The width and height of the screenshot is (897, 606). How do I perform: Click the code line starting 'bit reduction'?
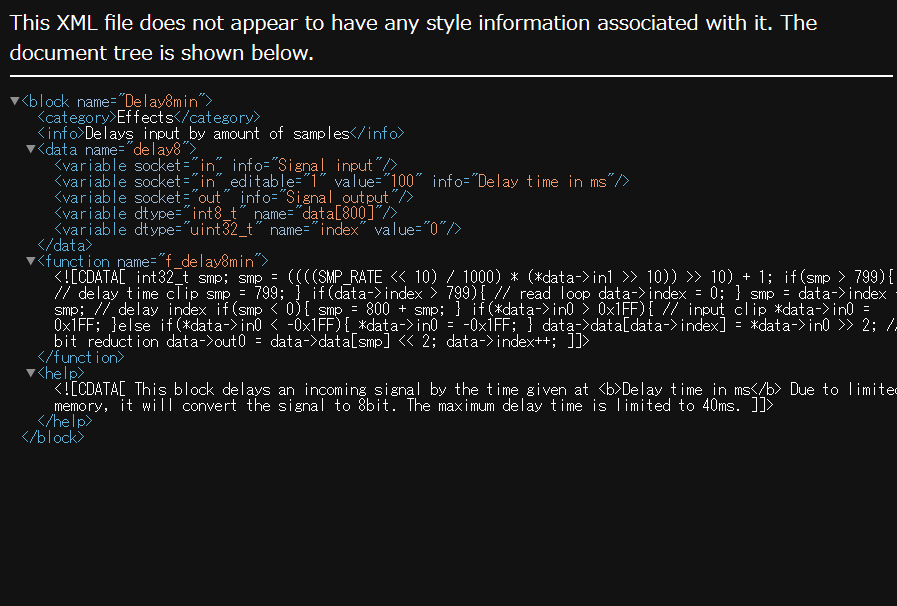pos(322,342)
